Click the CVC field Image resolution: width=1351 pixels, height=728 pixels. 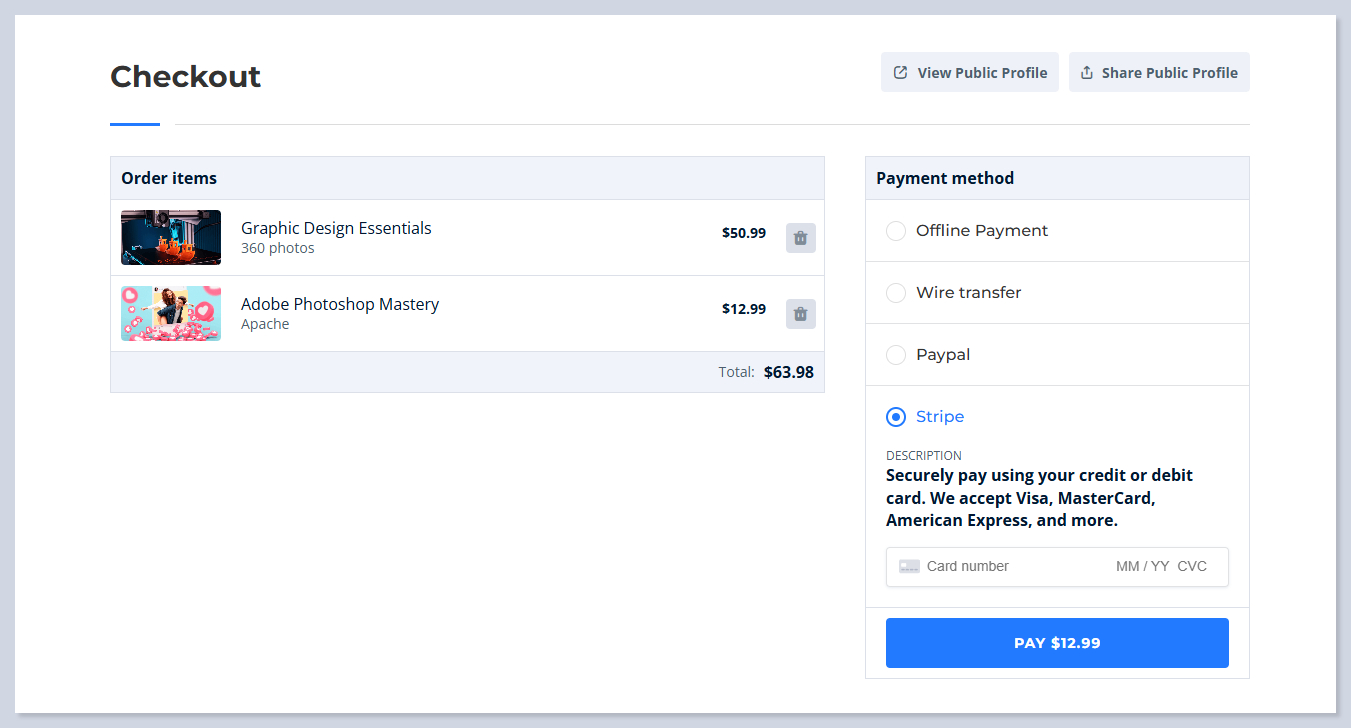point(1192,566)
